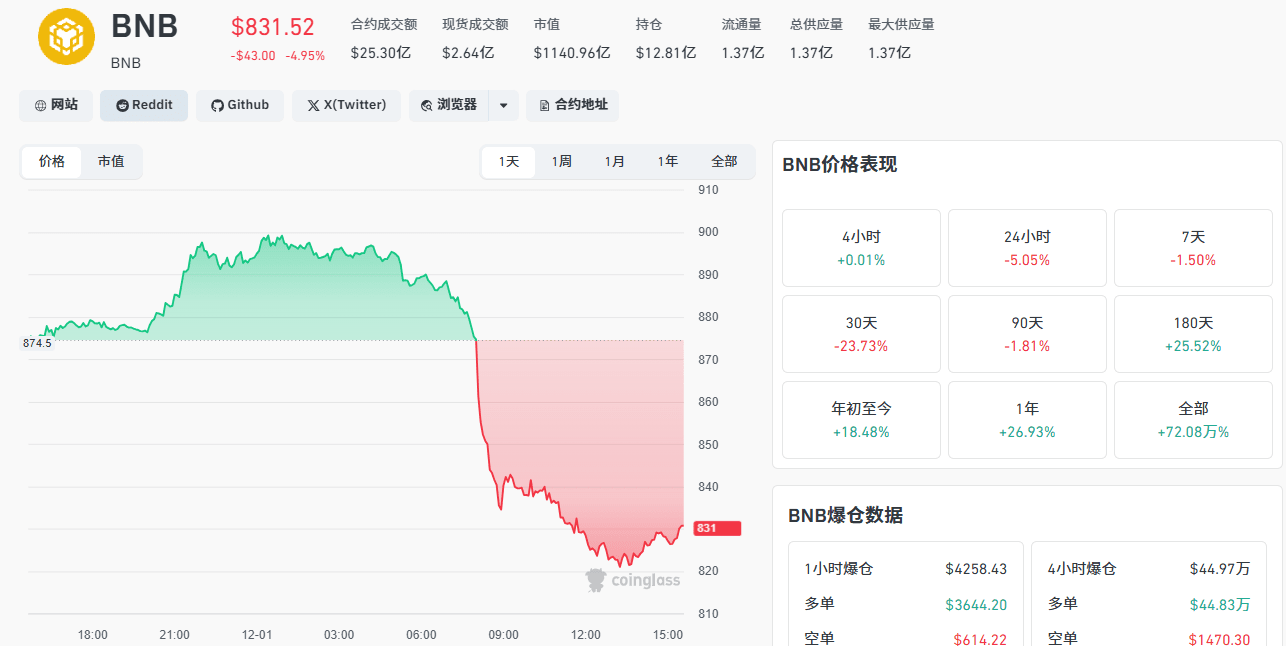Click the 874.5 opening price label
Viewport: 1286px width, 646px height.
37,343
